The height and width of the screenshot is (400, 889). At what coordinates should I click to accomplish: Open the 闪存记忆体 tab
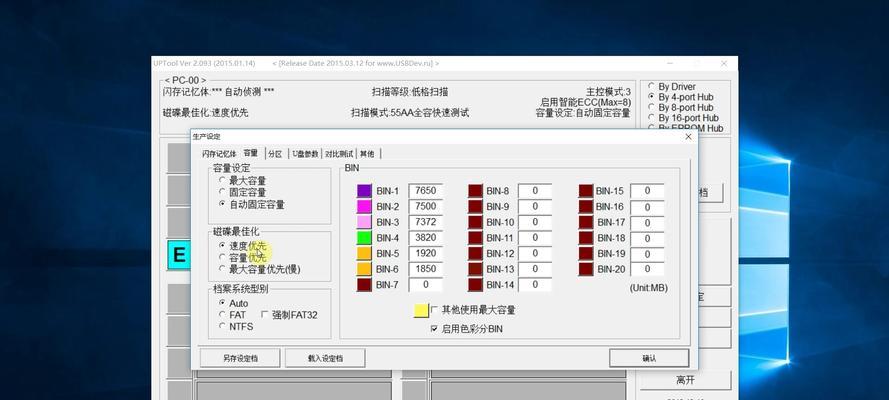[219, 154]
